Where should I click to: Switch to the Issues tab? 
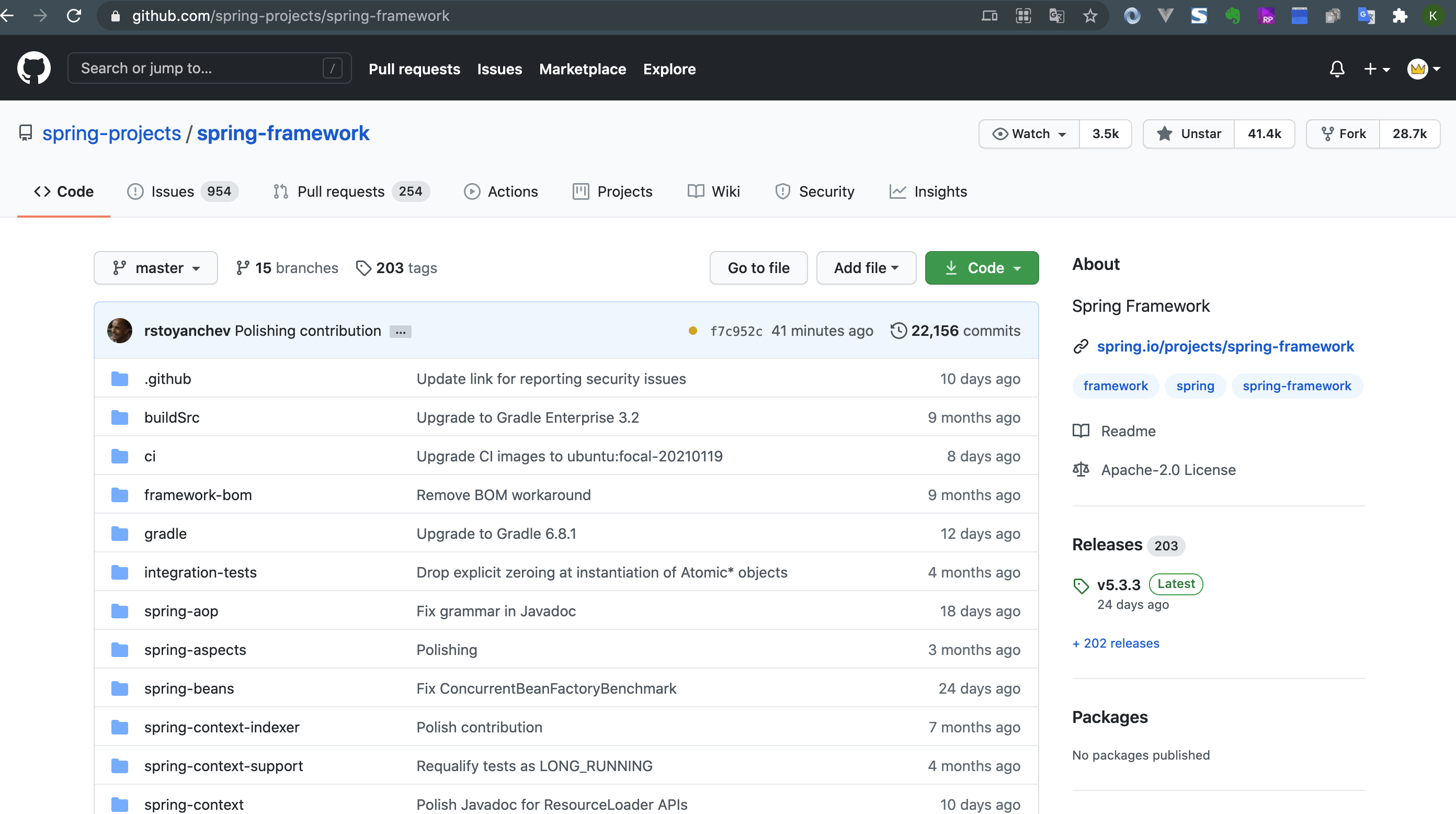(x=172, y=191)
